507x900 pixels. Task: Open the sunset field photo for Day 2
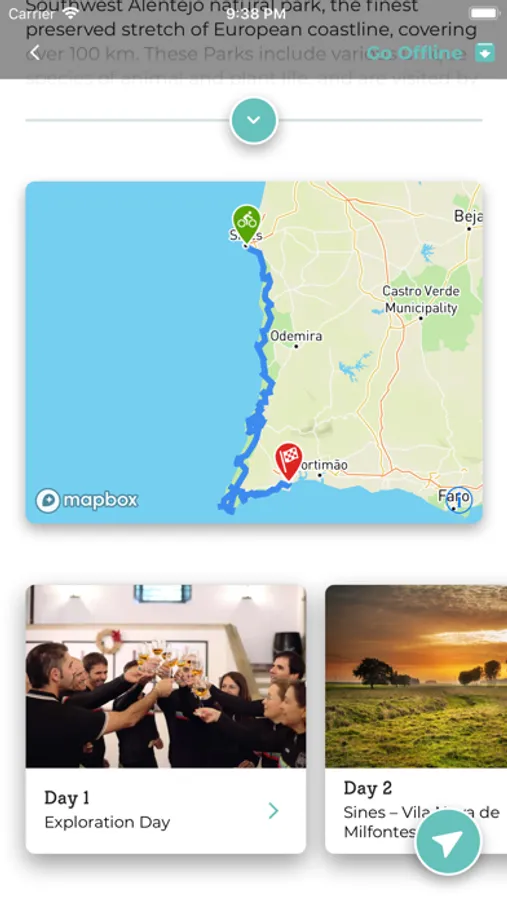click(x=416, y=676)
